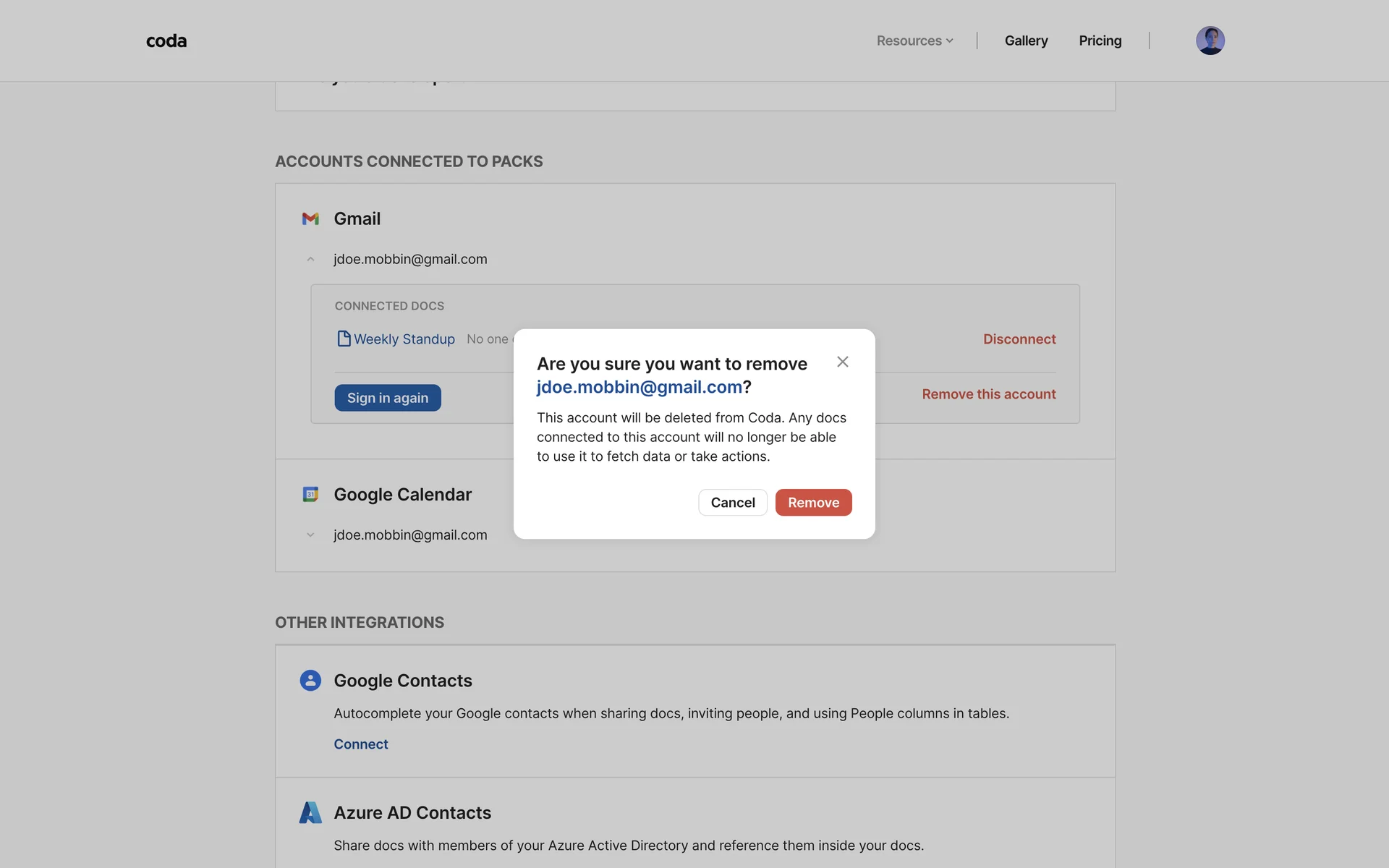Open the user profile avatar
Viewport: 1389px width, 868px height.
coord(1210,41)
